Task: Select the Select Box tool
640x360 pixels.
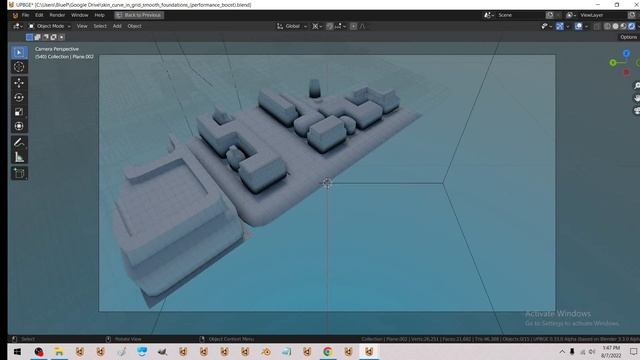Action: pyautogui.click(x=19, y=52)
